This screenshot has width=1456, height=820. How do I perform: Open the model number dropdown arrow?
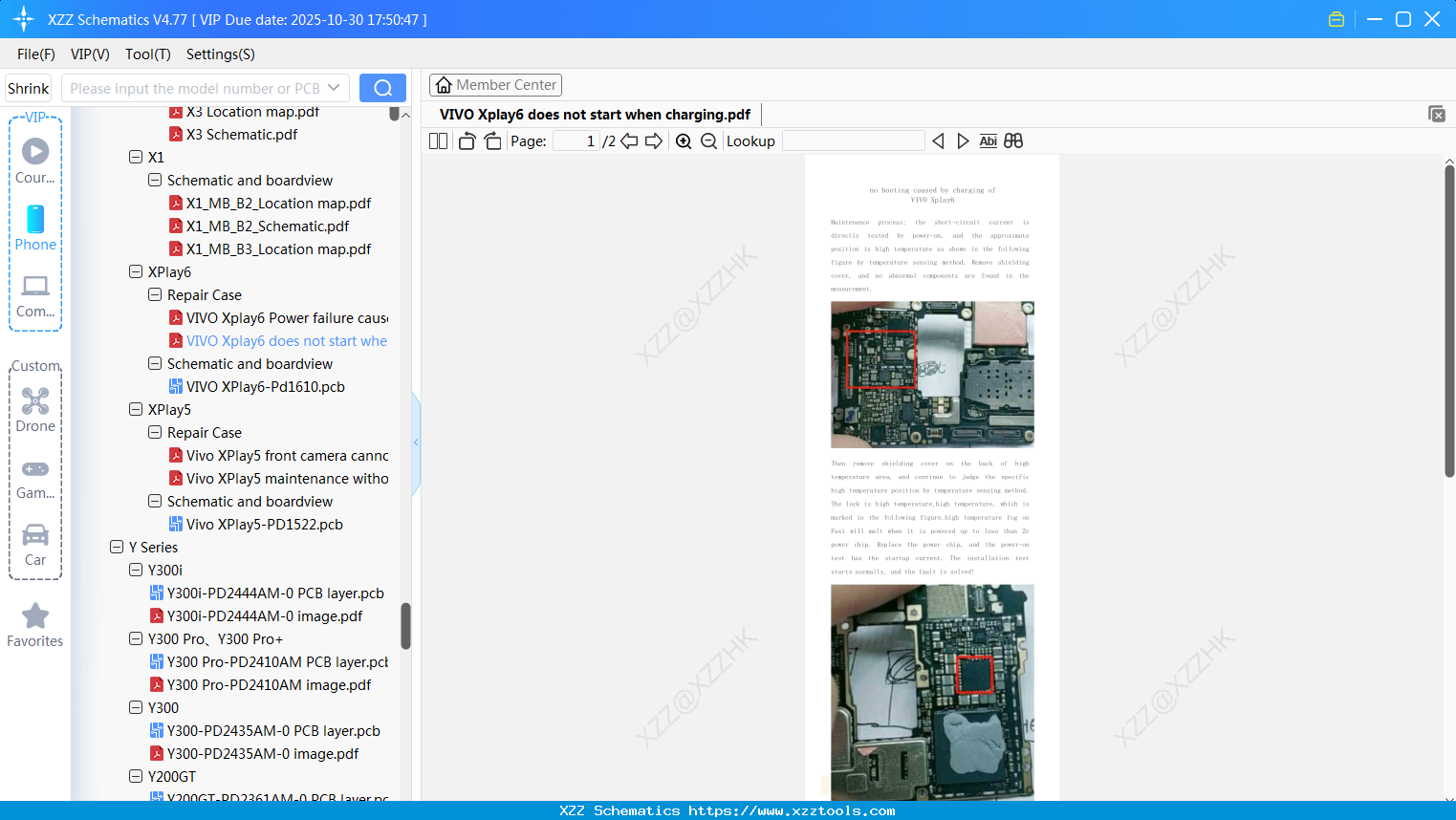(x=334, y=88)
